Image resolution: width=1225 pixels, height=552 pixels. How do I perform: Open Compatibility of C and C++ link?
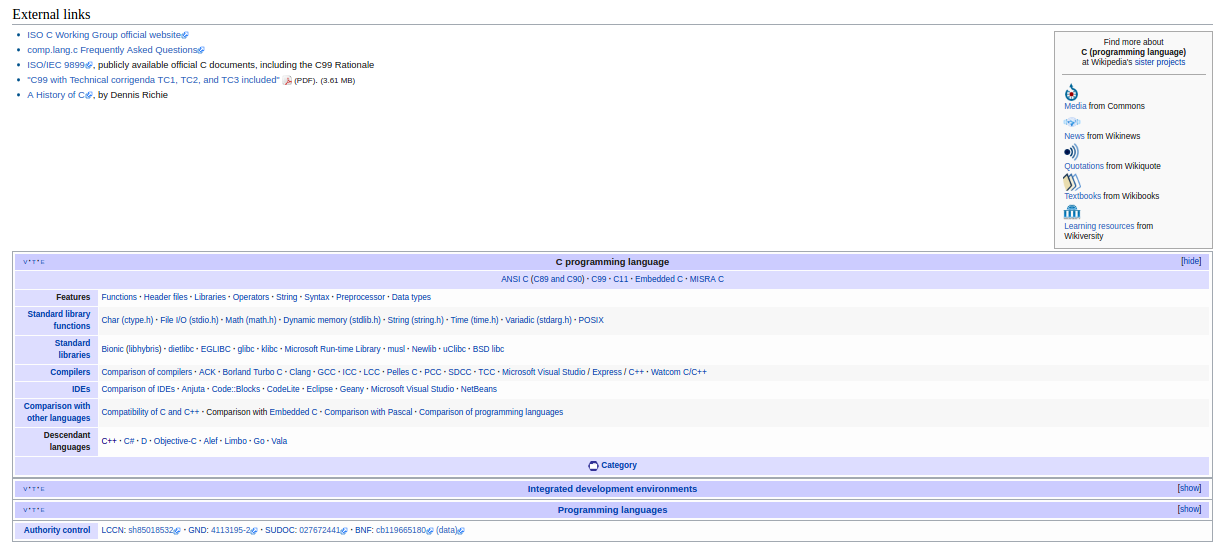(x=151, y=412)
